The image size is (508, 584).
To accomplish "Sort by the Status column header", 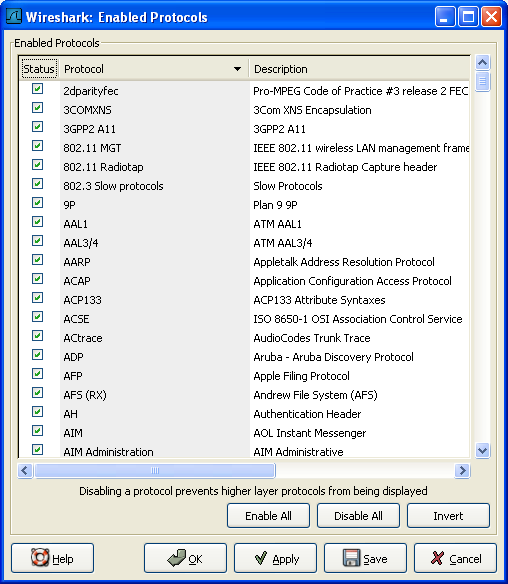I will 39,69.
